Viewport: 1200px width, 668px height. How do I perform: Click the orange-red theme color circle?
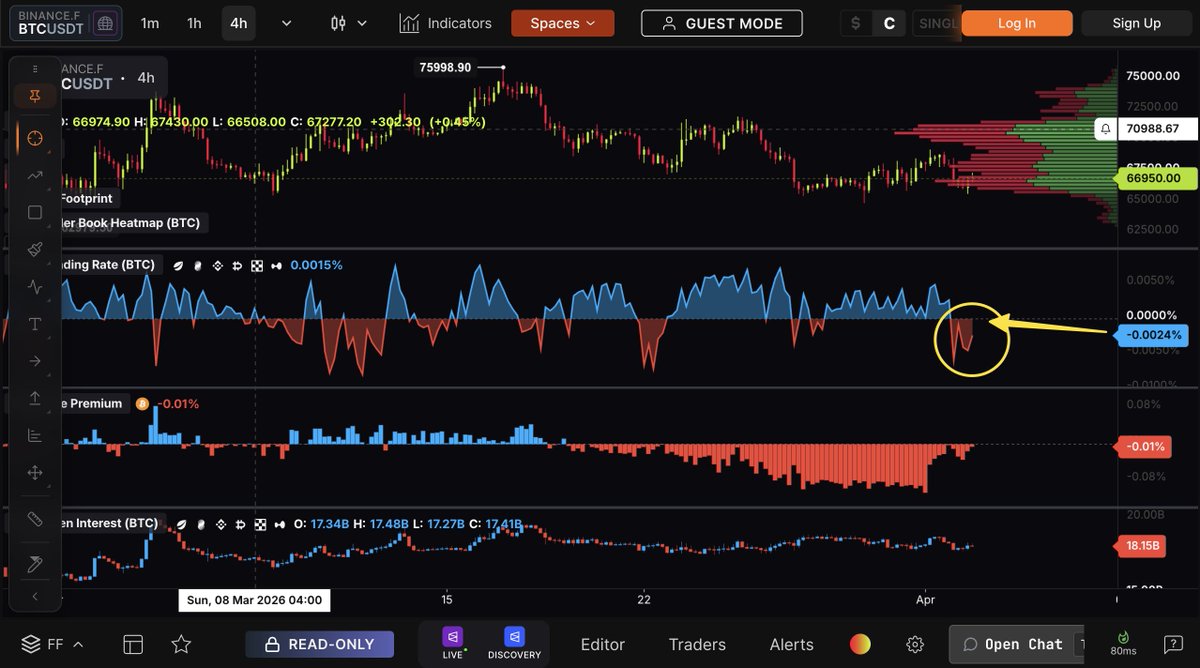[860, 645]
